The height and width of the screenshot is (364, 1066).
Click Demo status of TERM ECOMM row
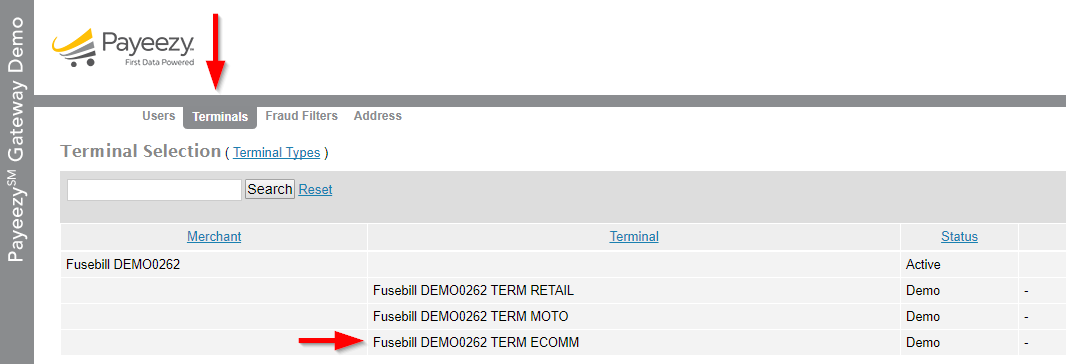[x=923, y=342]
